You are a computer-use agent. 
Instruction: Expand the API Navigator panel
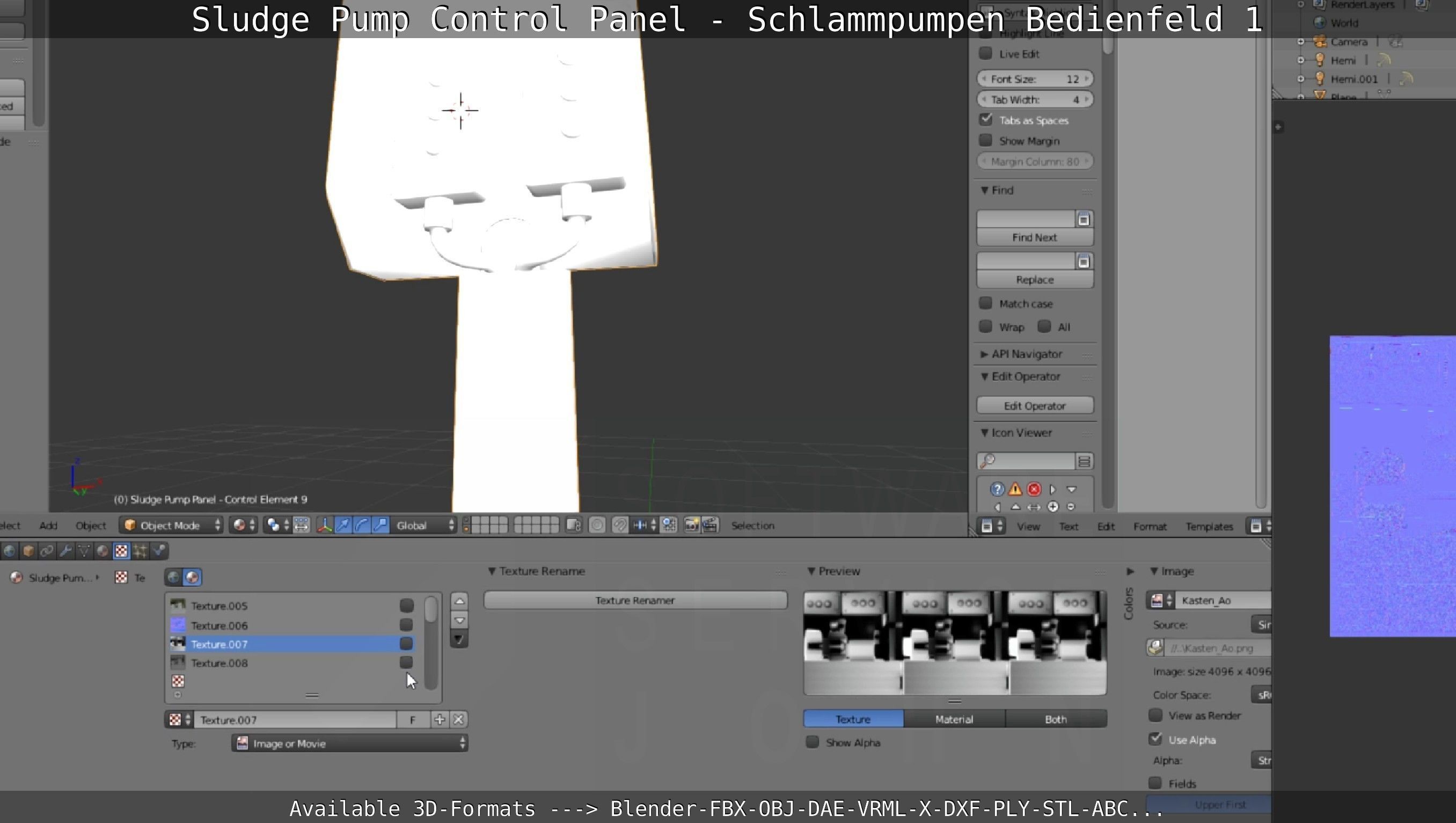(1027, 354)
